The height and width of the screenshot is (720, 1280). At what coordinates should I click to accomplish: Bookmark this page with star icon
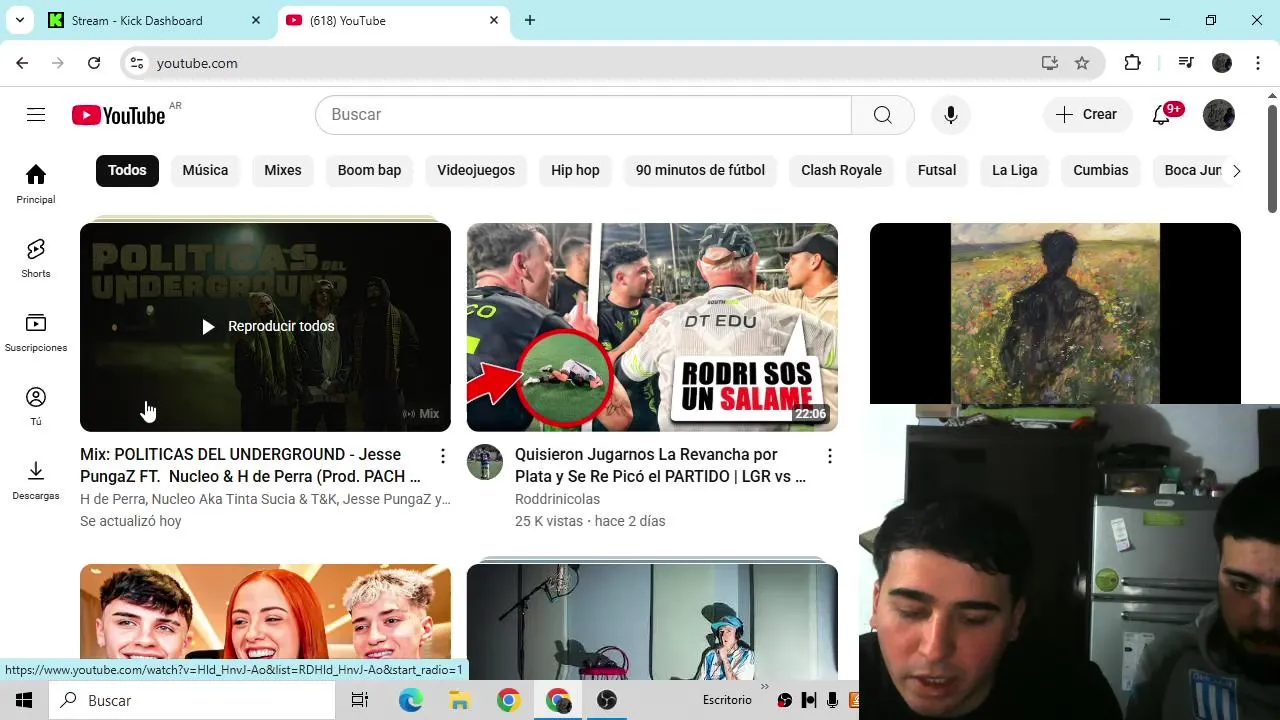pos(1082,63)
